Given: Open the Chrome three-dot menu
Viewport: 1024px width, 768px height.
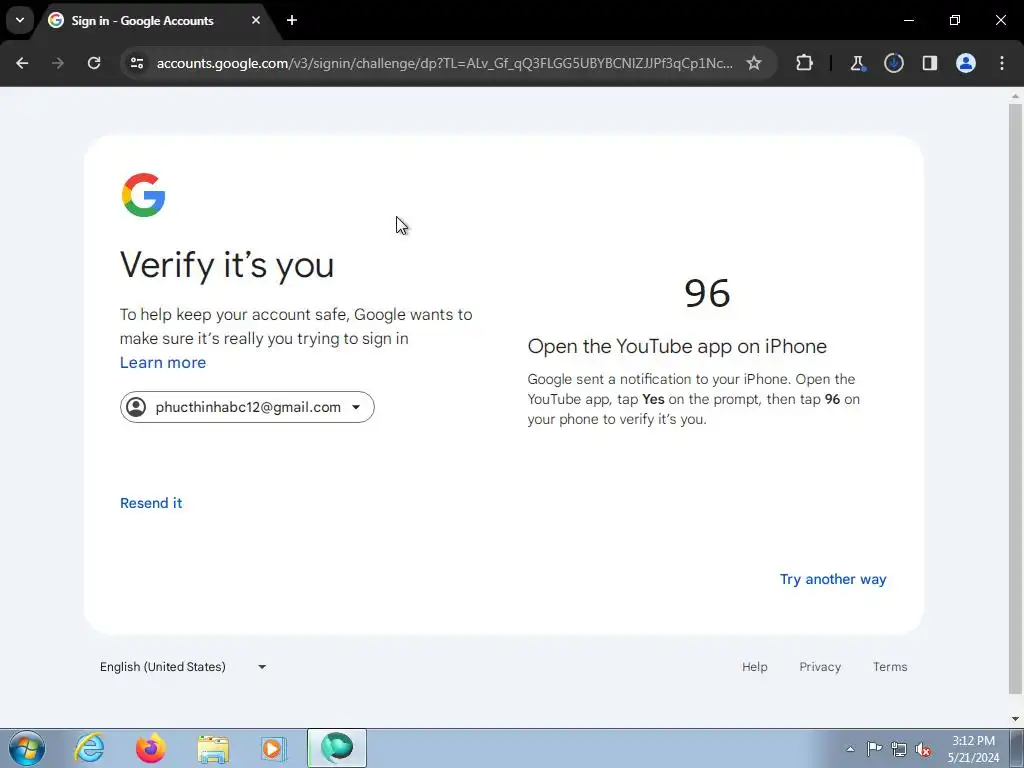Looking at the screenshot, I should tap(1002, 63).
